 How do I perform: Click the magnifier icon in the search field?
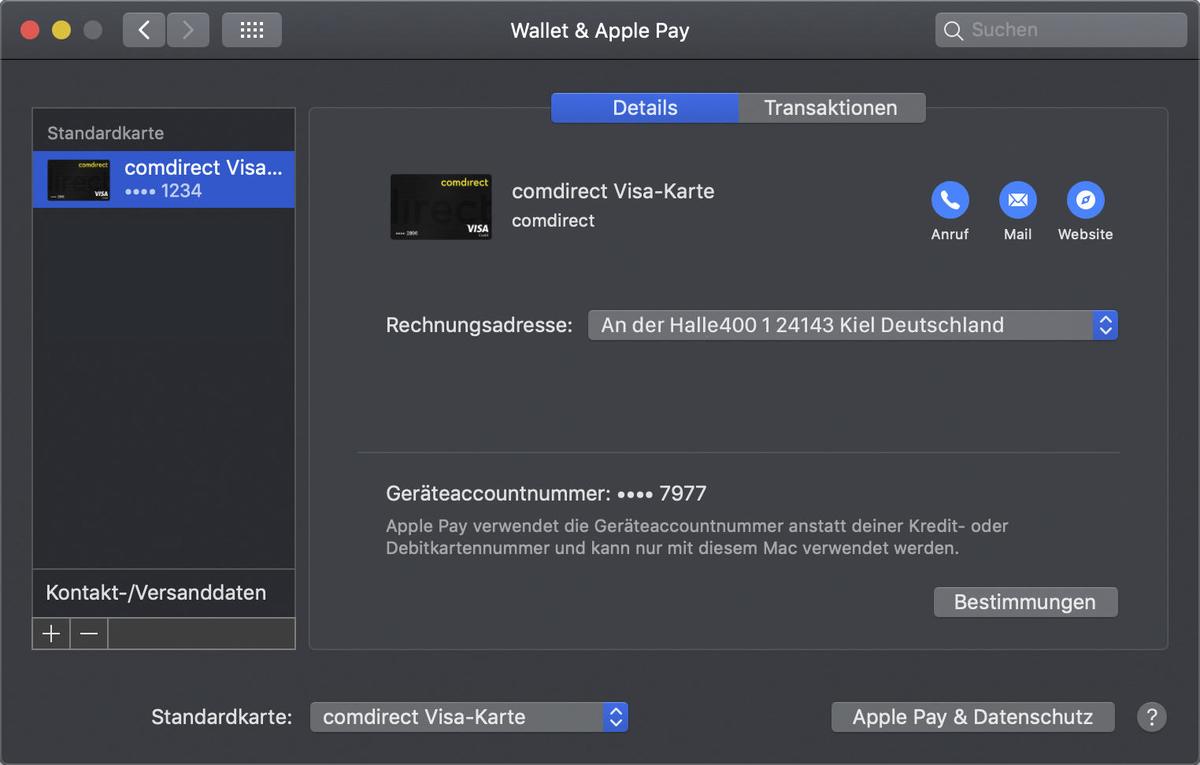(953, 30)
